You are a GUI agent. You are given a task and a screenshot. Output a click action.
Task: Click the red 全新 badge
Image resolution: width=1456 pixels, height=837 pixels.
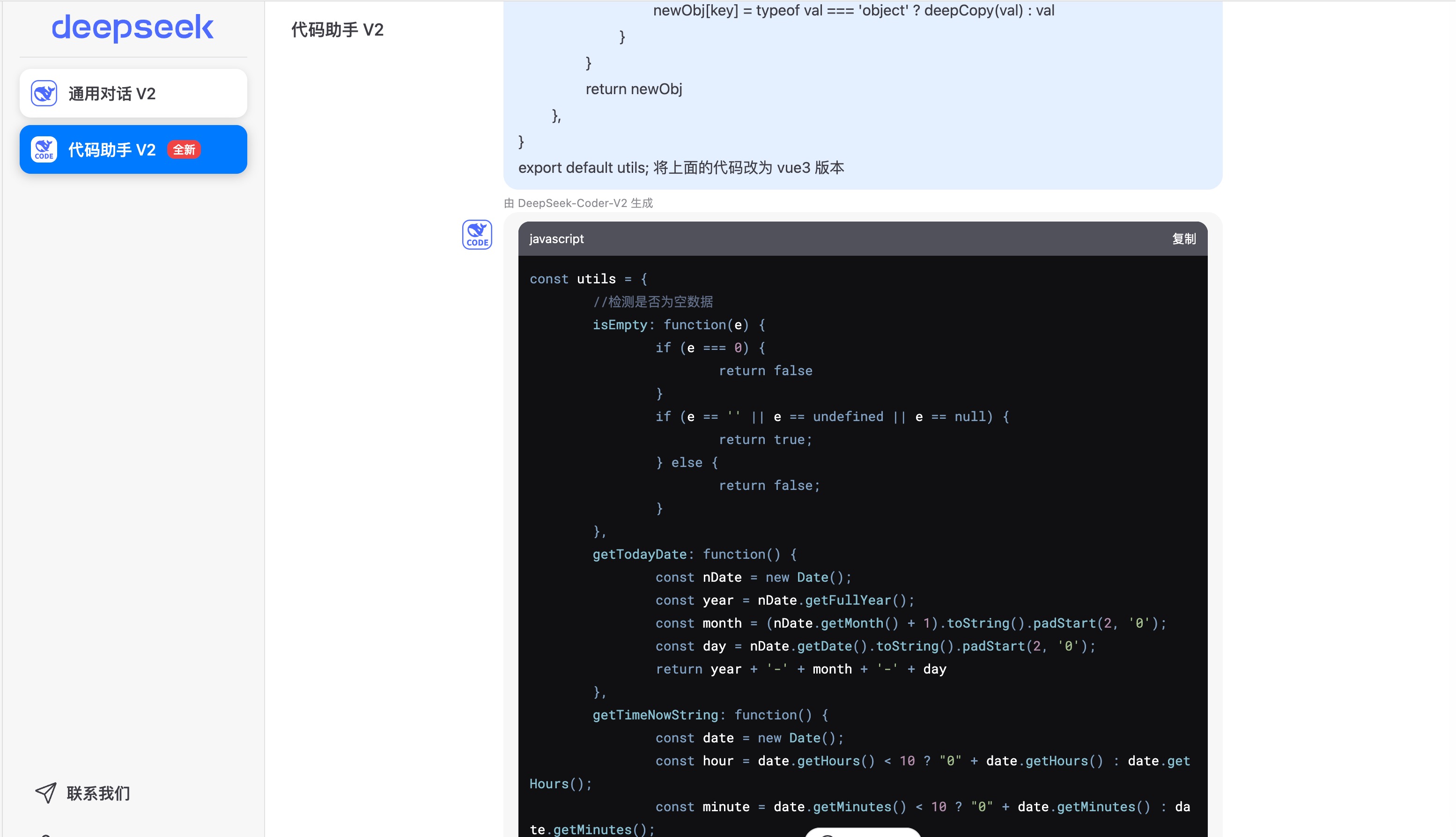(x=184, y=149)
